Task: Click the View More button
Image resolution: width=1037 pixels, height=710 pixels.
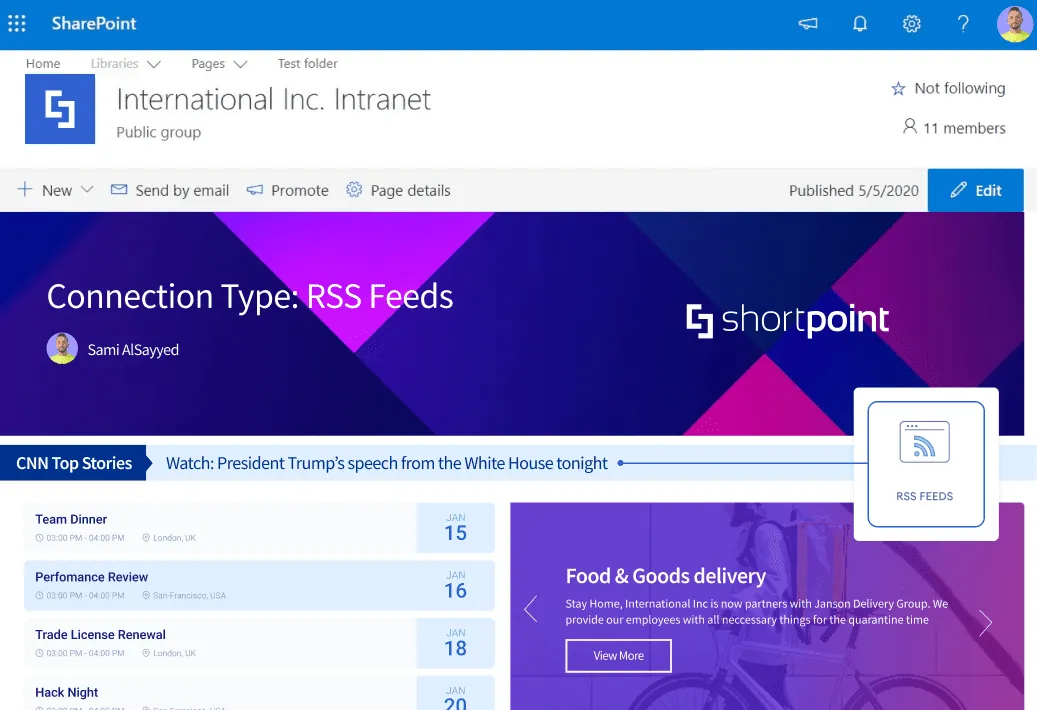Action: [x=618, y=656]
